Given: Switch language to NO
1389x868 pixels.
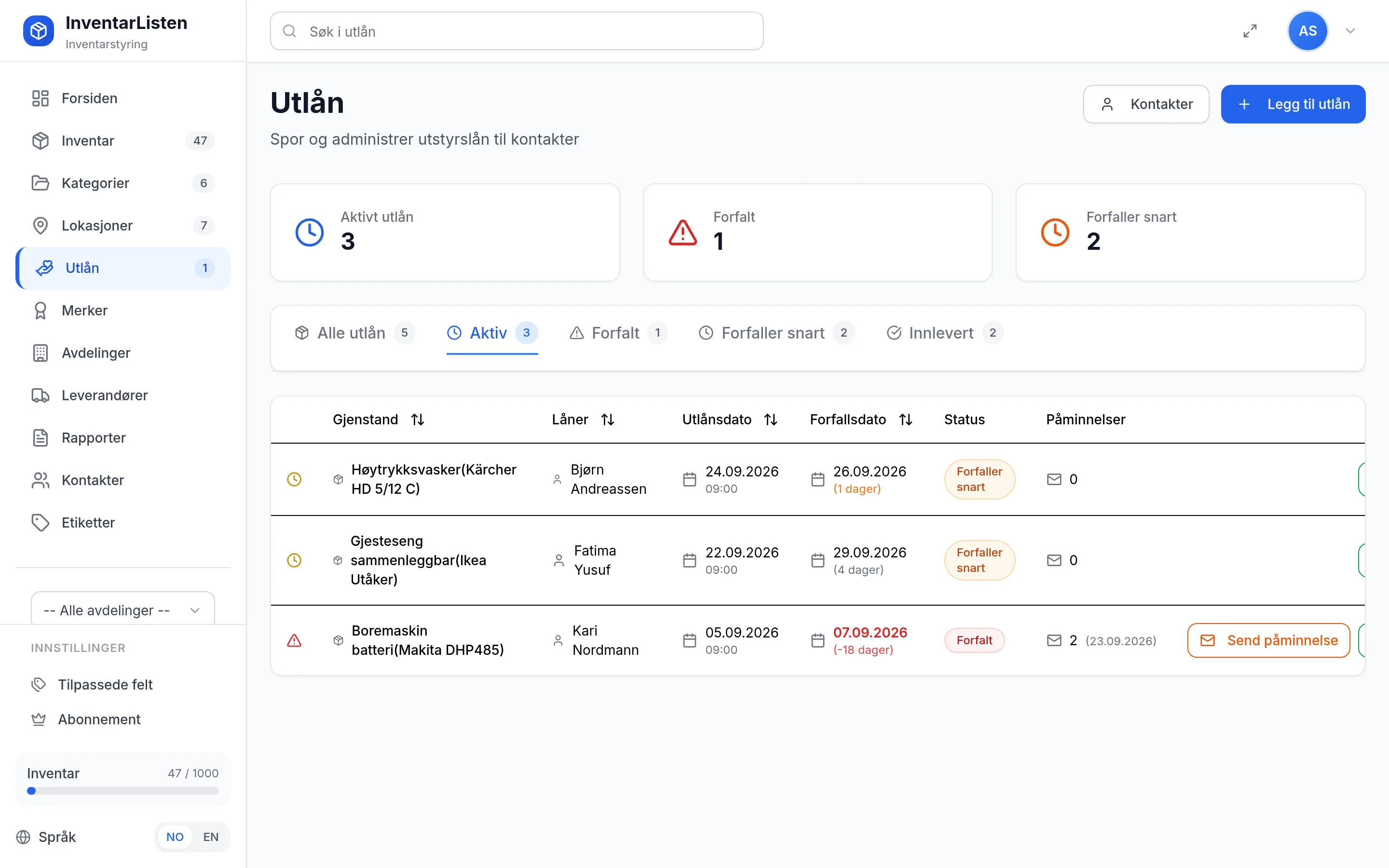Looking at the screenshot, I should (175, 837).
